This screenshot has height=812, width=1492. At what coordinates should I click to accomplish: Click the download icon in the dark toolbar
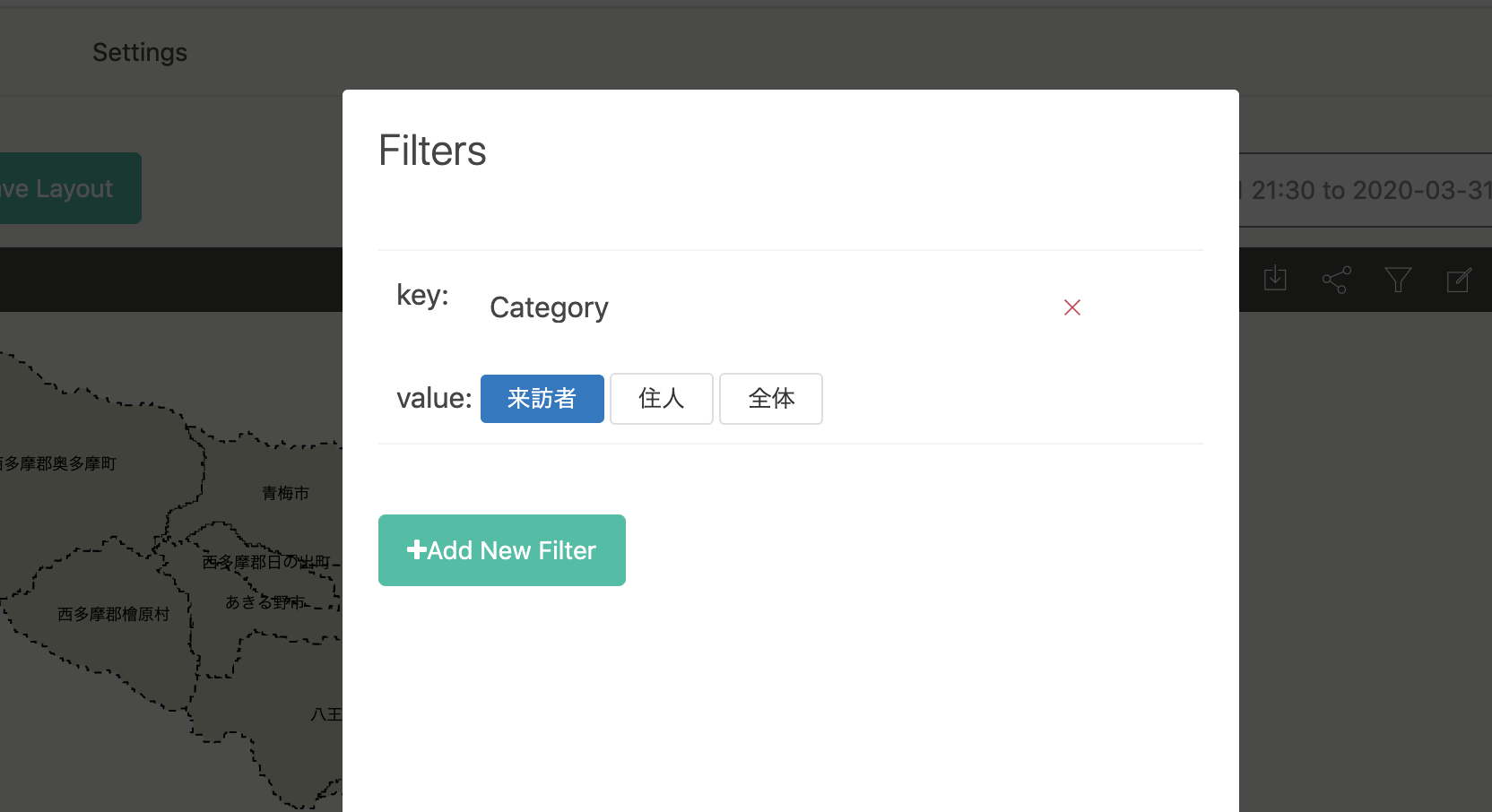[1275, 279]
